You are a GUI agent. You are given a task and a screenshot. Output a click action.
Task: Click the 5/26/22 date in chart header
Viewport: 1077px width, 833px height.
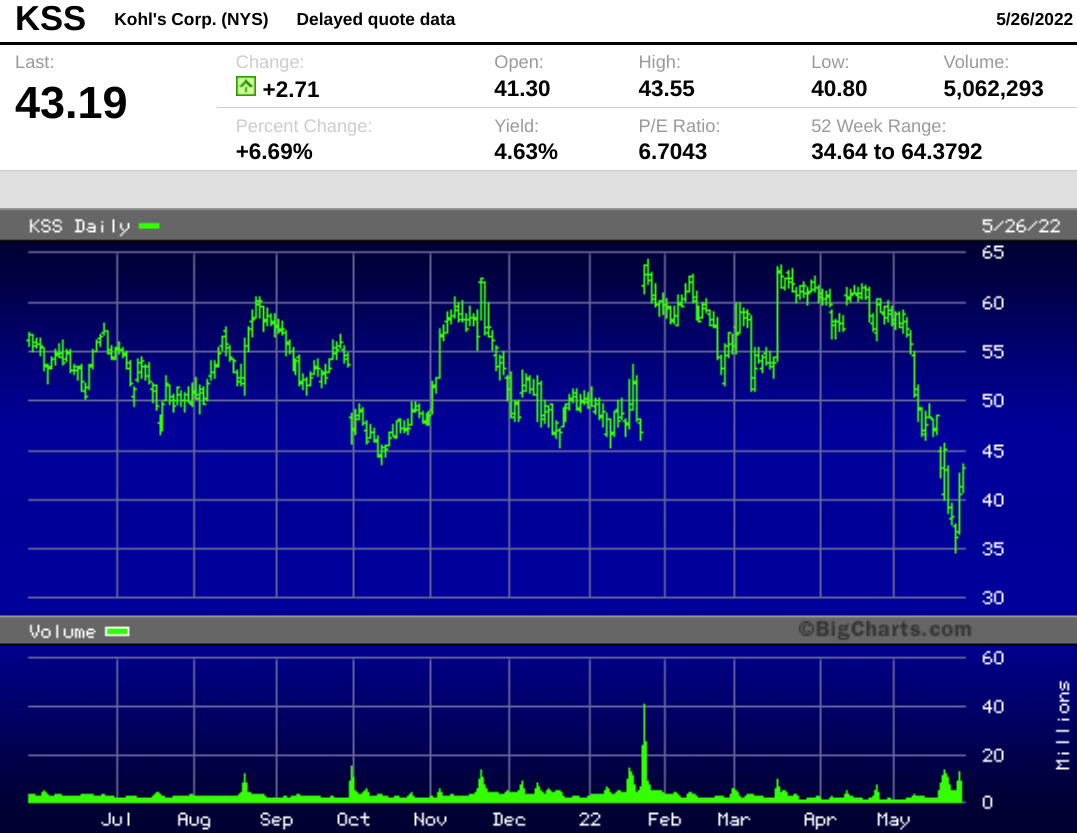(x=1021, y=226)
